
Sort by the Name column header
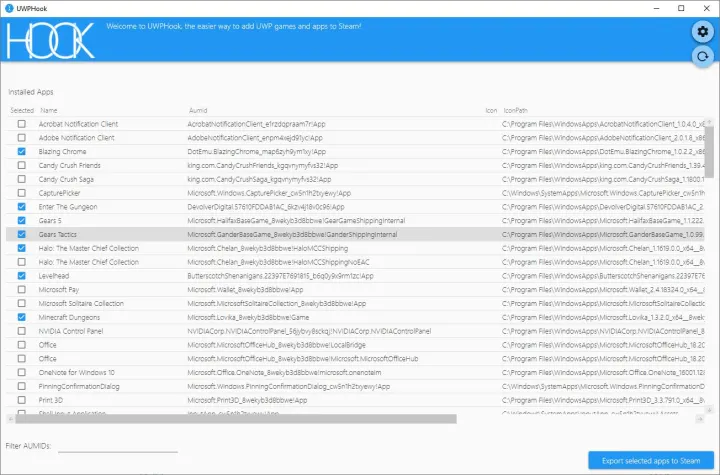[x=49, y=110]
